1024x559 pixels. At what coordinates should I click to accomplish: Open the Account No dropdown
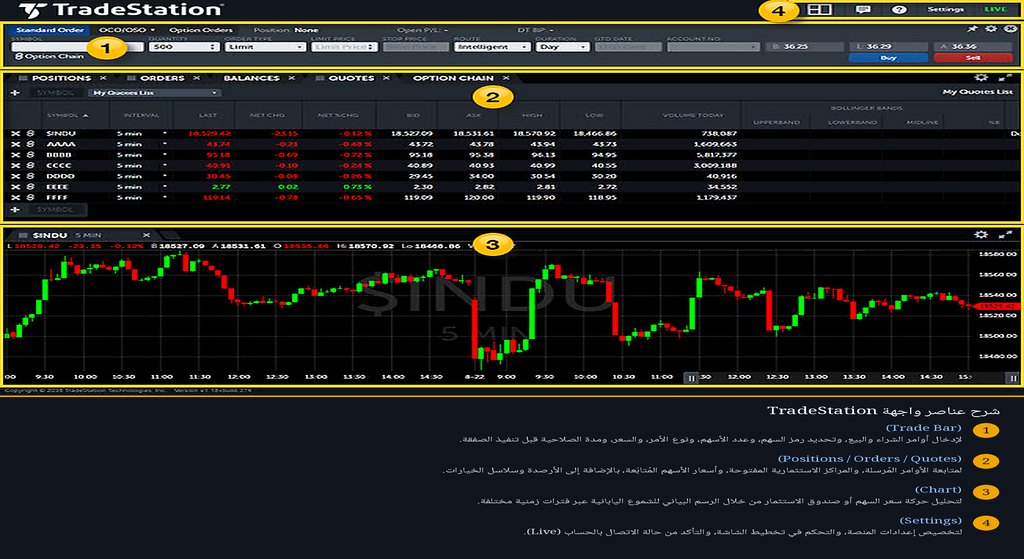click(x=713, y=47)
